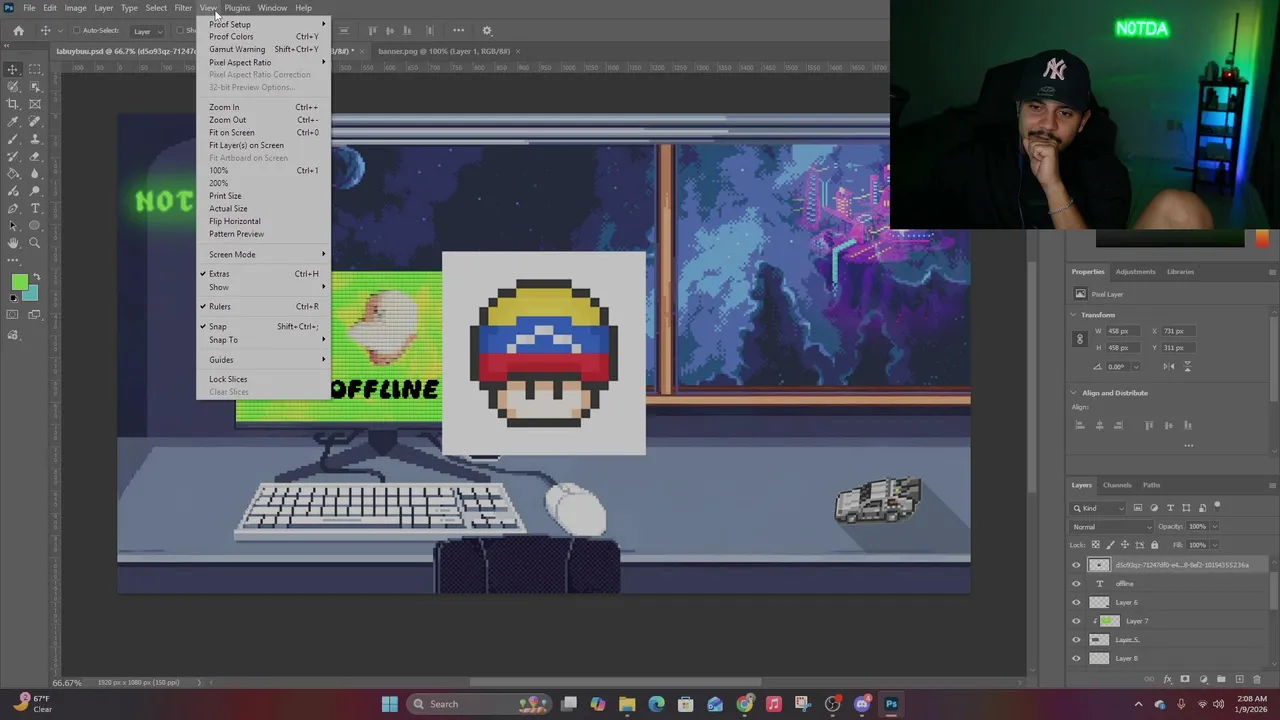Create a new layer plus icon
This screenshot has height=720, width=1280.
pyautogui.click(x=1239, y=679)
